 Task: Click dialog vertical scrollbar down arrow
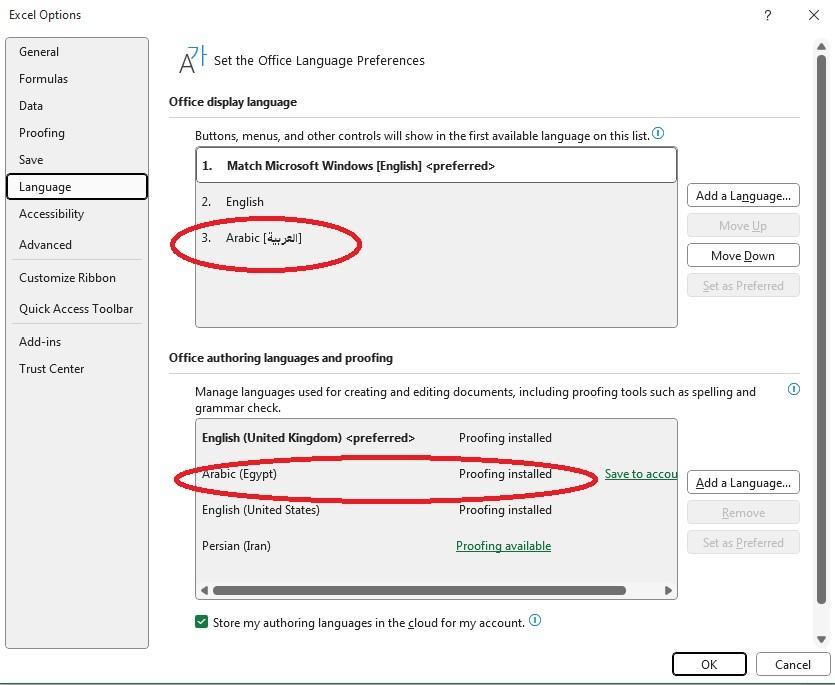pyautogui.click(x=821, y=639)
